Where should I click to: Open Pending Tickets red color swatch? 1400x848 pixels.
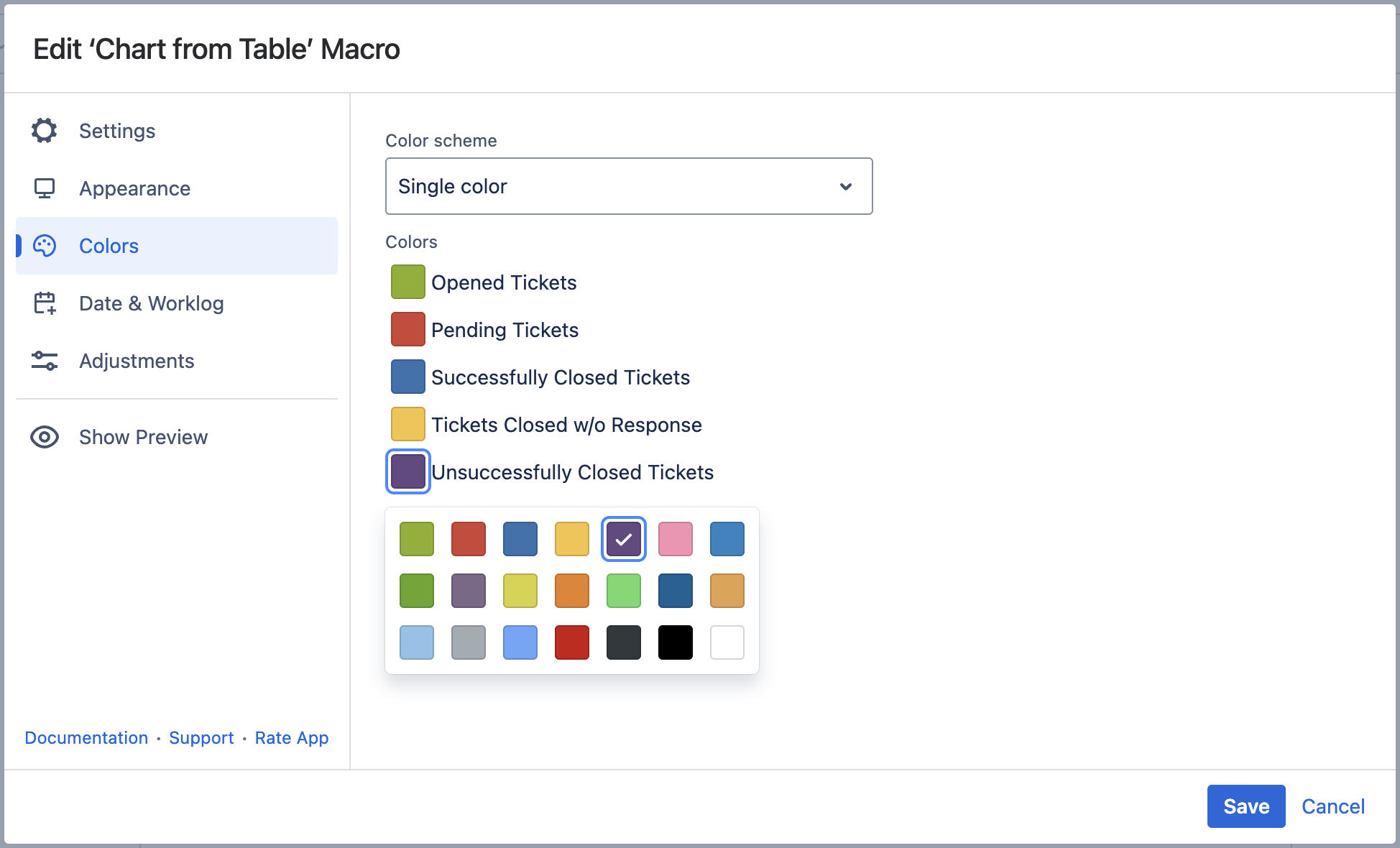[407, 329]
